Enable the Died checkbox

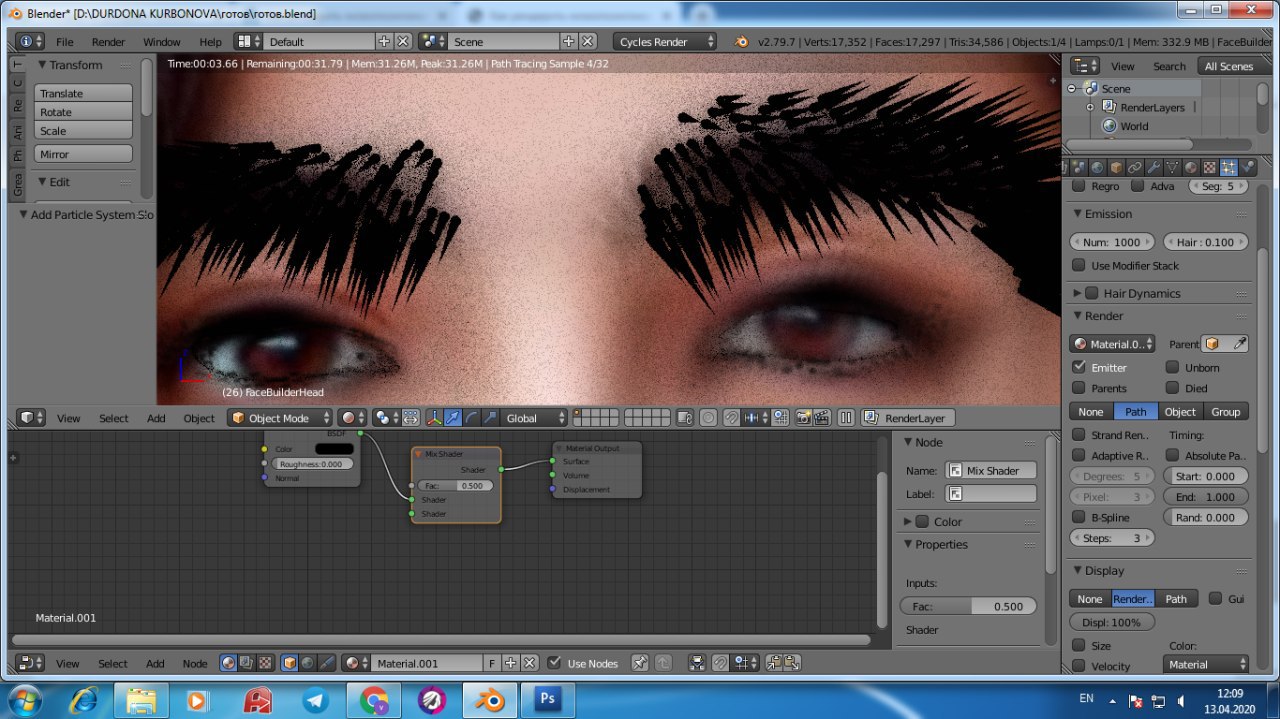coord(1173,387)
